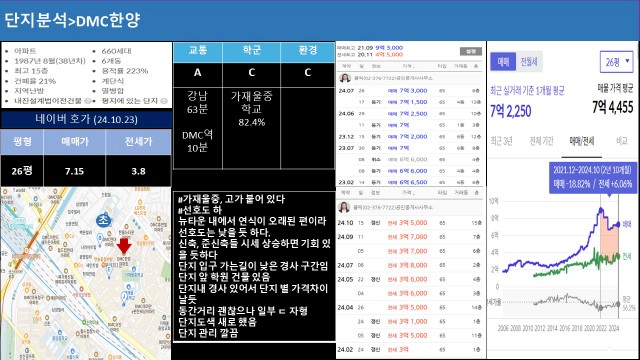Click the 전세 3억 8,000 listing row
The height and width of the screenshot is (360, 640).
click(409, 265)
